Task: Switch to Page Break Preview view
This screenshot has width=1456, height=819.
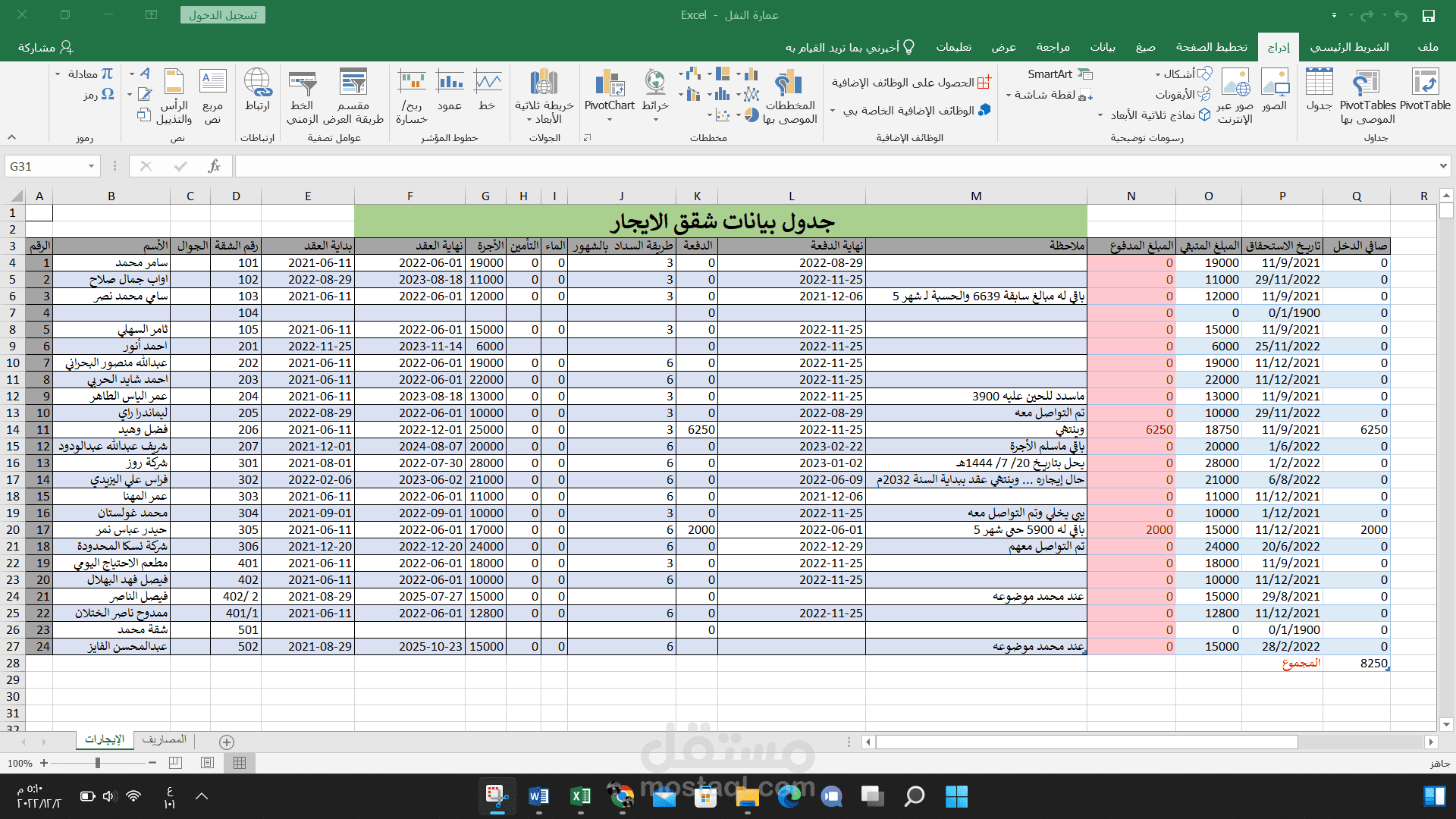Action: (x=175, y=763)
